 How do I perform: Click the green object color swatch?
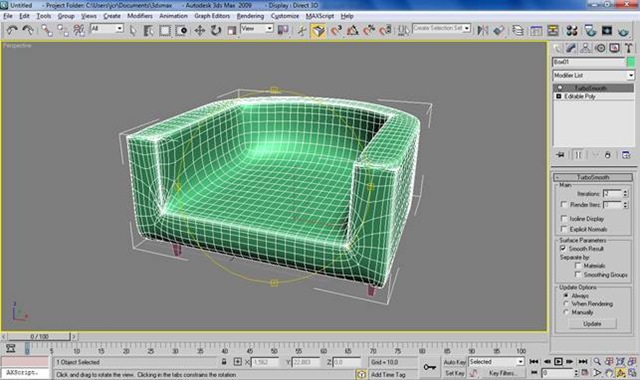click(x=631, y=62)
